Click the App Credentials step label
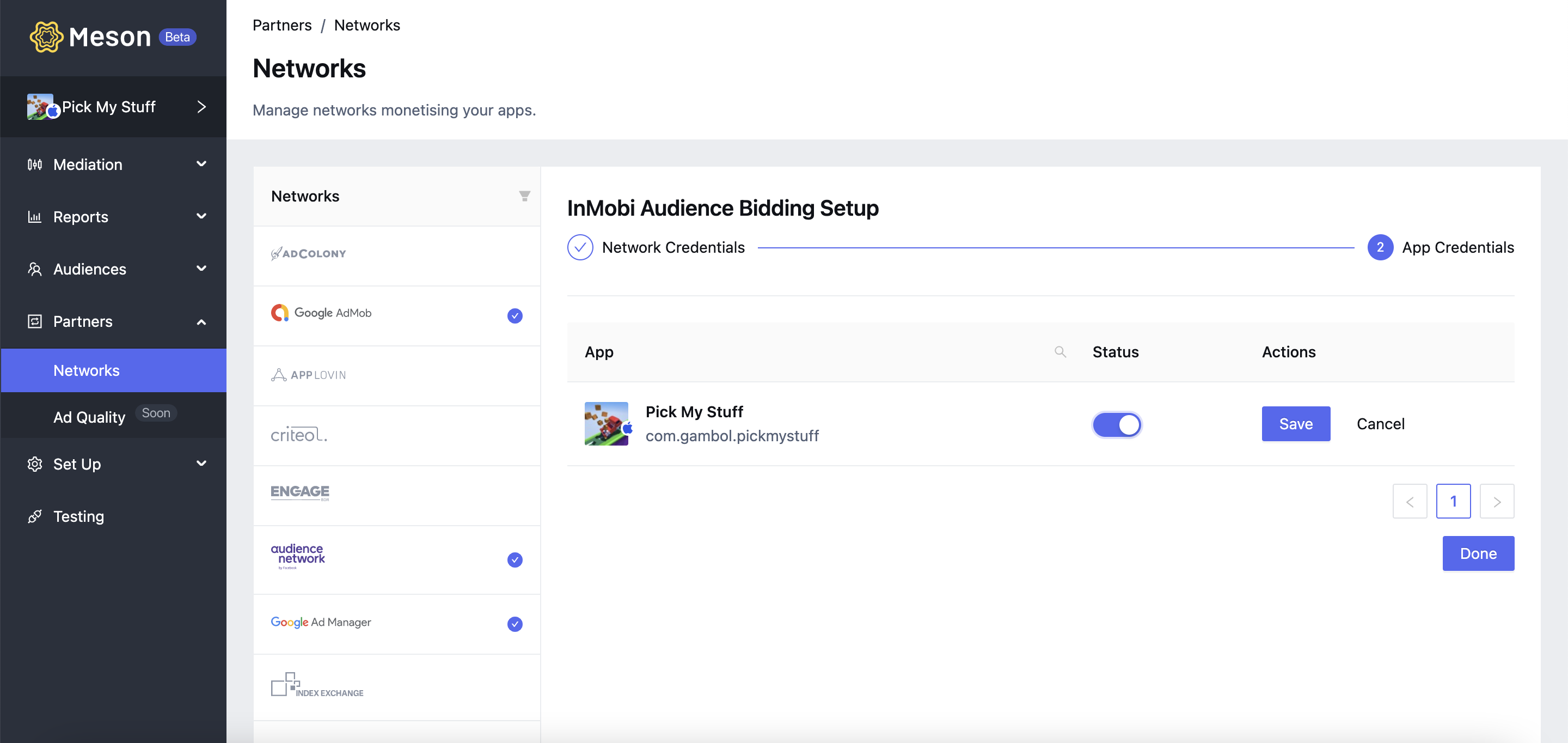Screen dimensions: 1568x743 1457,247
